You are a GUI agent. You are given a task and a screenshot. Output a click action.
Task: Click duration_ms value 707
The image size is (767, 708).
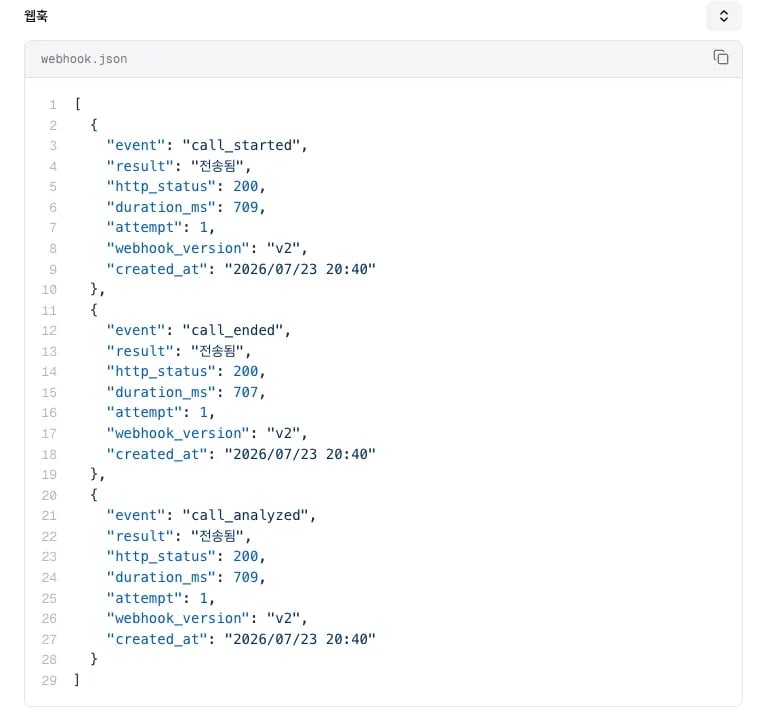click(246, 392)
